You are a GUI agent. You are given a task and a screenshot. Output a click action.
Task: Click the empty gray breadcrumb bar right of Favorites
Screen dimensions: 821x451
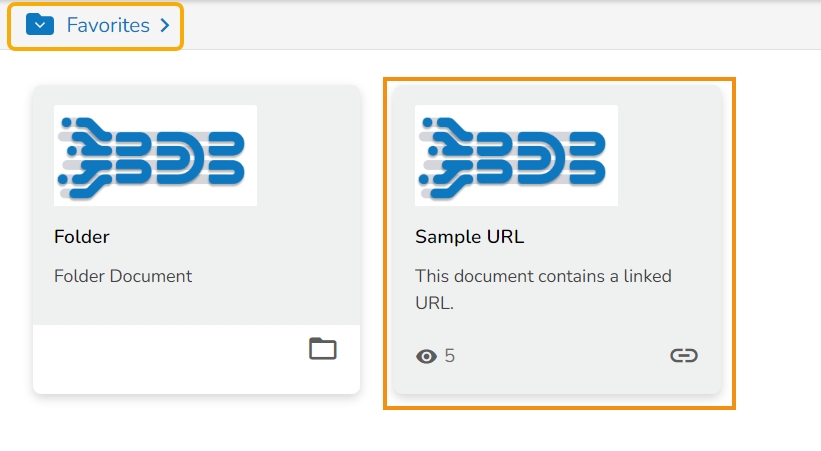click(500, 25)
